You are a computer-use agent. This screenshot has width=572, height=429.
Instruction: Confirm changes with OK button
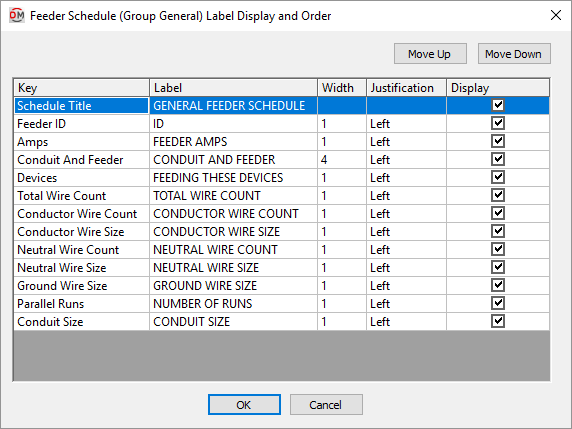click(244, 405)
